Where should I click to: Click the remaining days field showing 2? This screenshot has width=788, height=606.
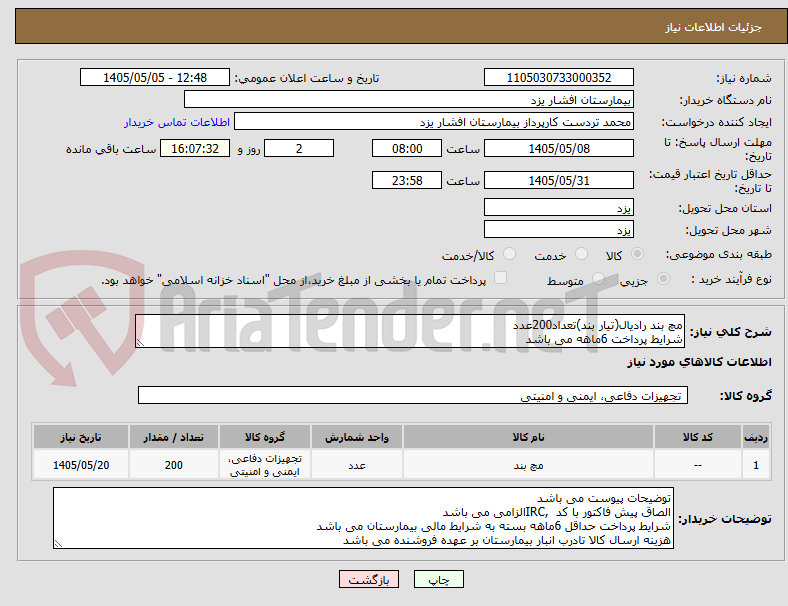coord(299,149)
